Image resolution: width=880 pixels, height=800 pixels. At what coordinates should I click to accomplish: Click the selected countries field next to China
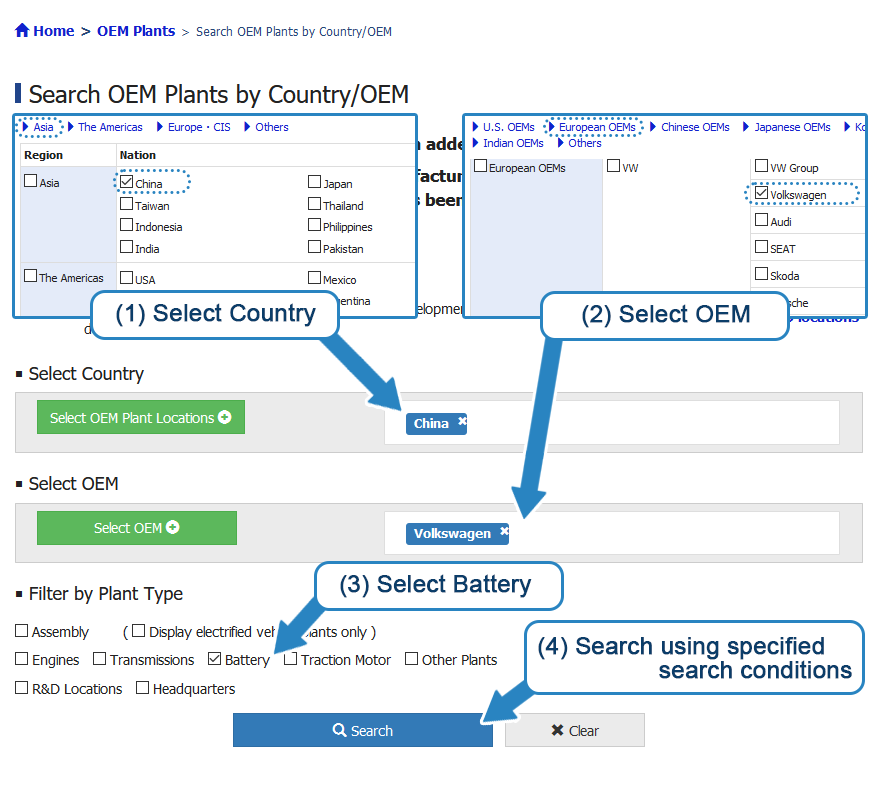[612, 423]
